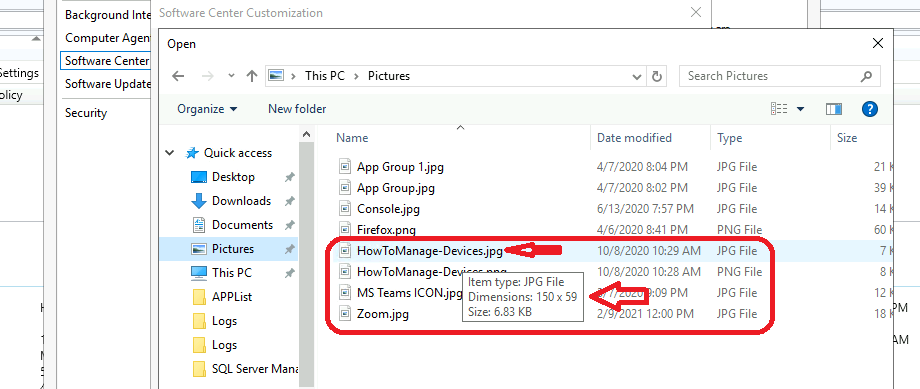Viewport: 920px width, 389px height.
Task: Click pin icon next to Pictures
Action: 289,249
